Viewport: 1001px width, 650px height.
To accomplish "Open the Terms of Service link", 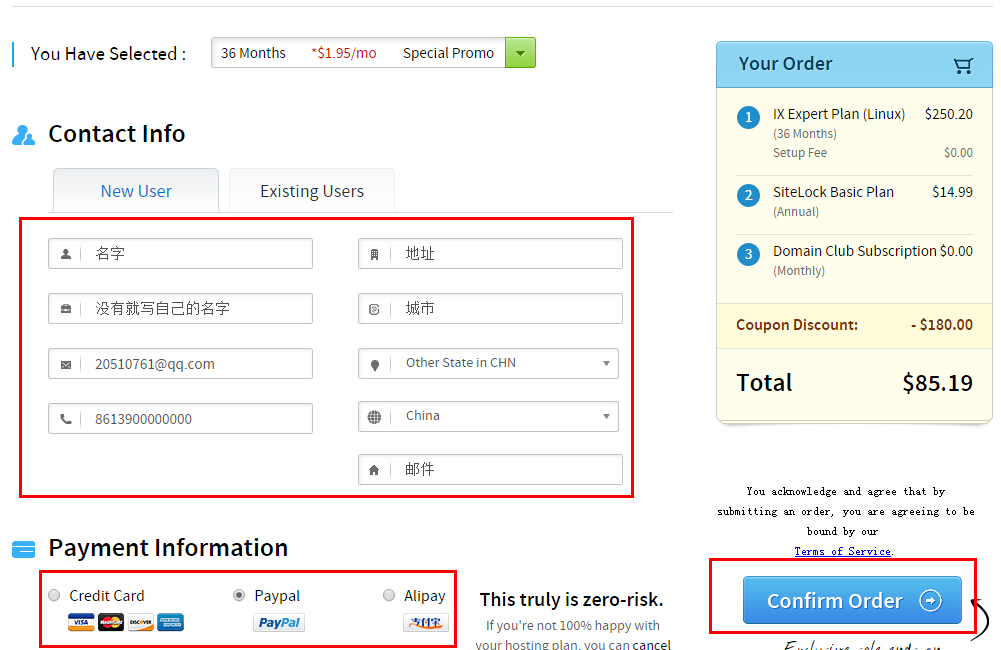I will (x=842, y=551).
